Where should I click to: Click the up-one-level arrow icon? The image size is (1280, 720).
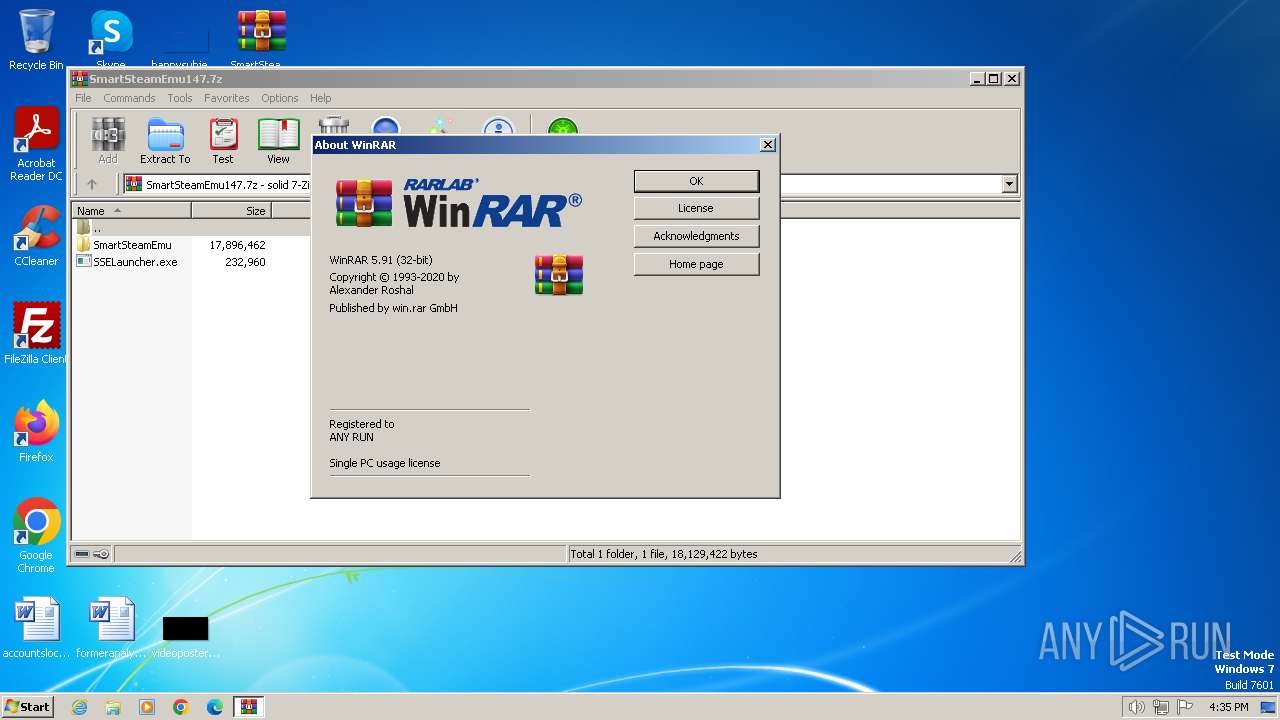(92, 184)
